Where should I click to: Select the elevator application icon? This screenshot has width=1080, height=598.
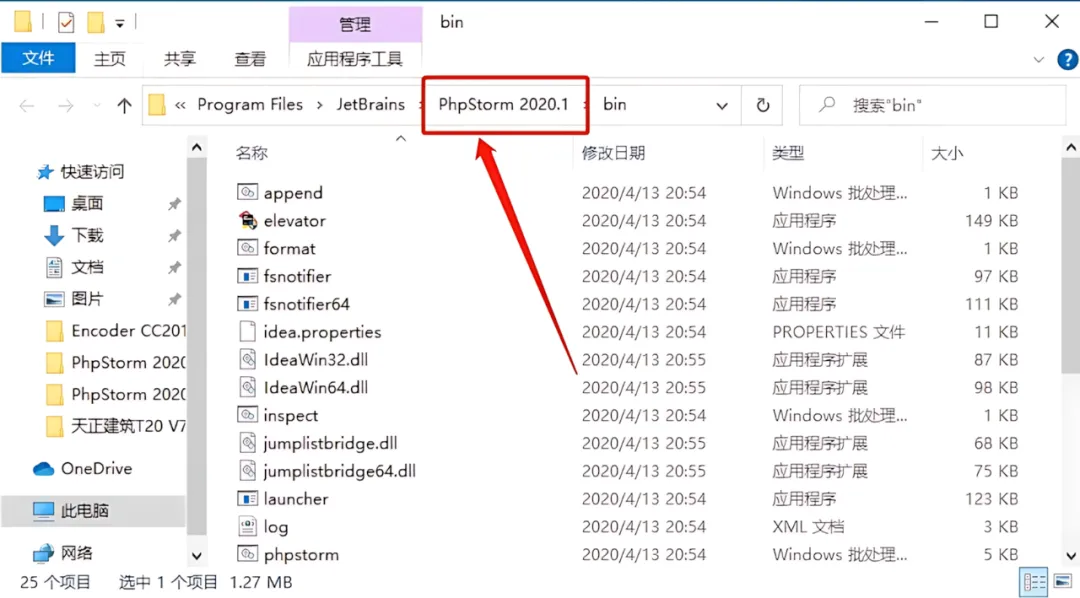click(247, 220)
